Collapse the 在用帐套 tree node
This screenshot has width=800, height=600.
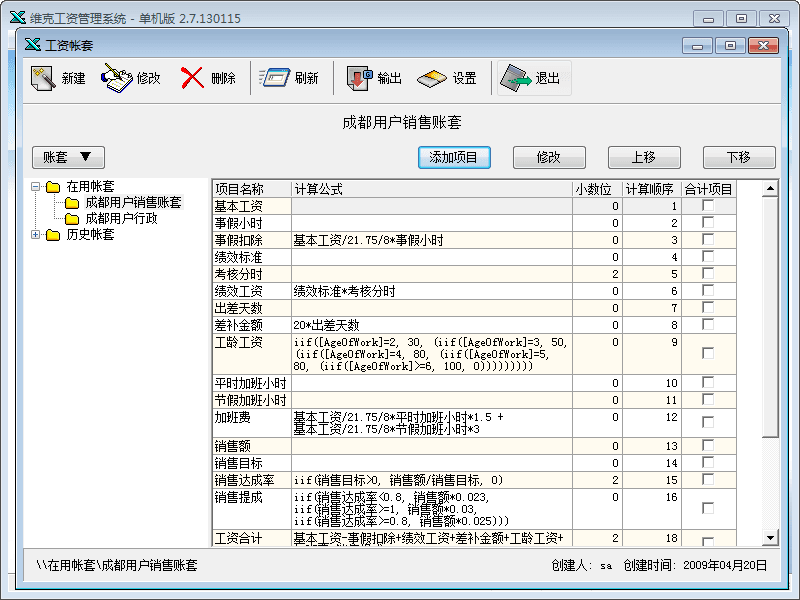point(37,187)
